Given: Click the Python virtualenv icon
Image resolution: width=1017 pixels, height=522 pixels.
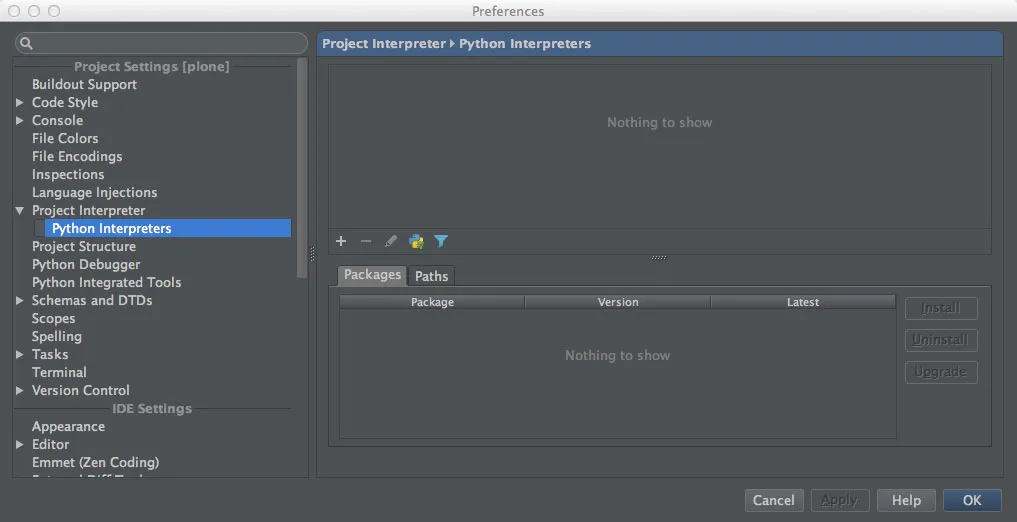Looking at the screenshot, I should click(416, 241).
